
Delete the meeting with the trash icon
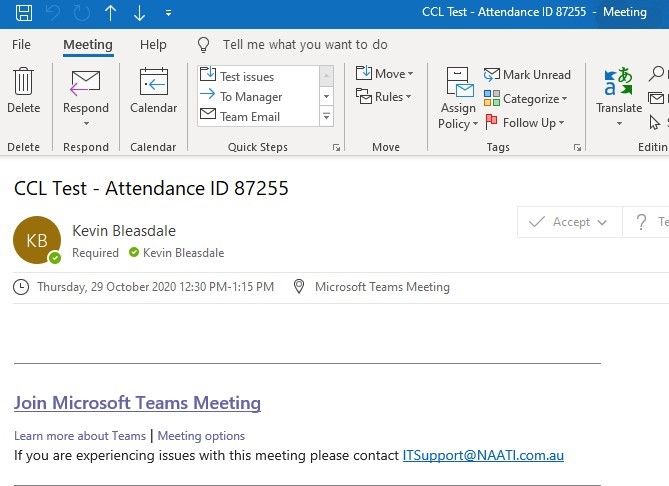coord(23,81)
